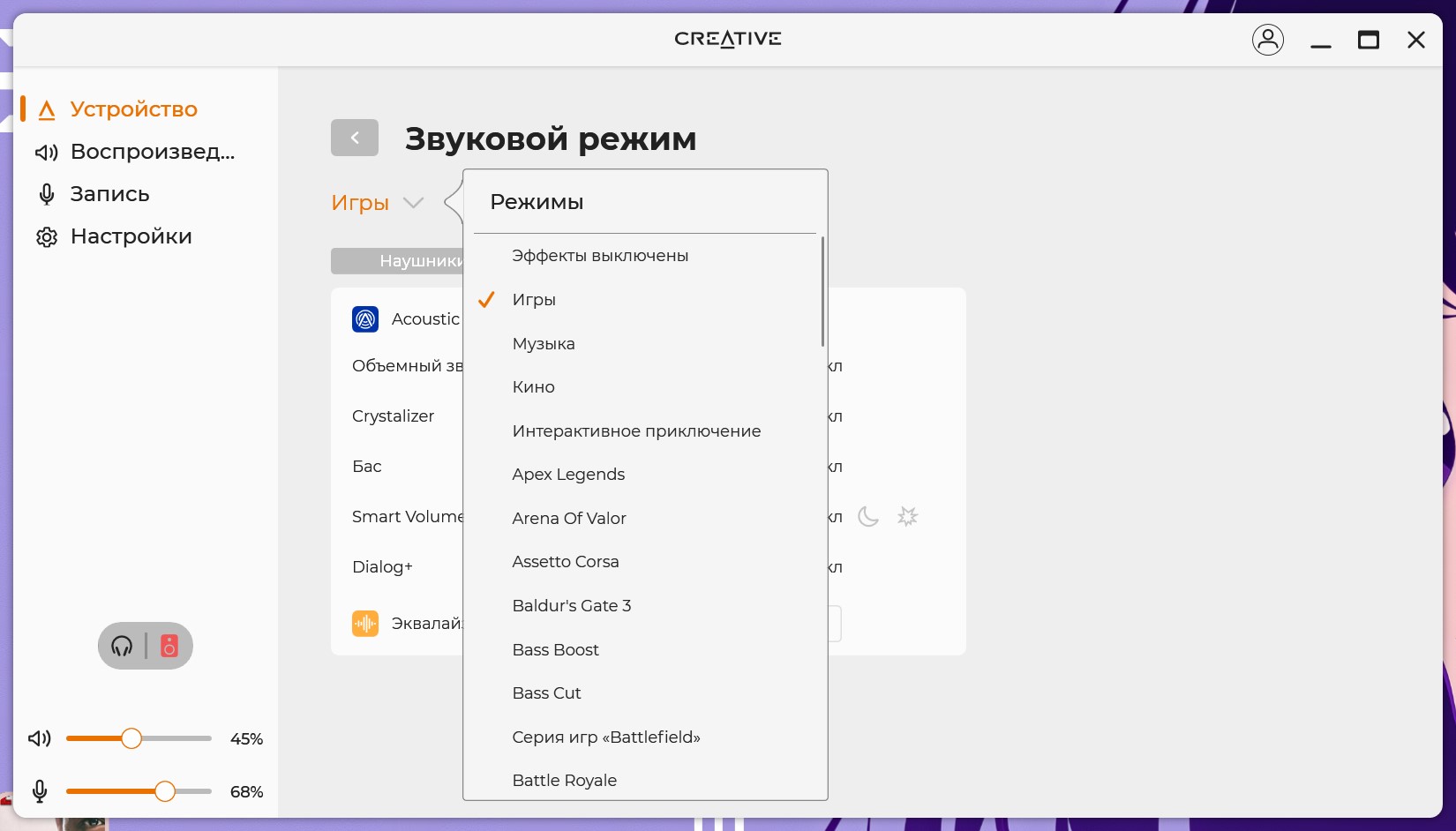Screen dimensions: 1456x831
Task: Mute the microphone icon near 68%
Action: click(40, 791)
